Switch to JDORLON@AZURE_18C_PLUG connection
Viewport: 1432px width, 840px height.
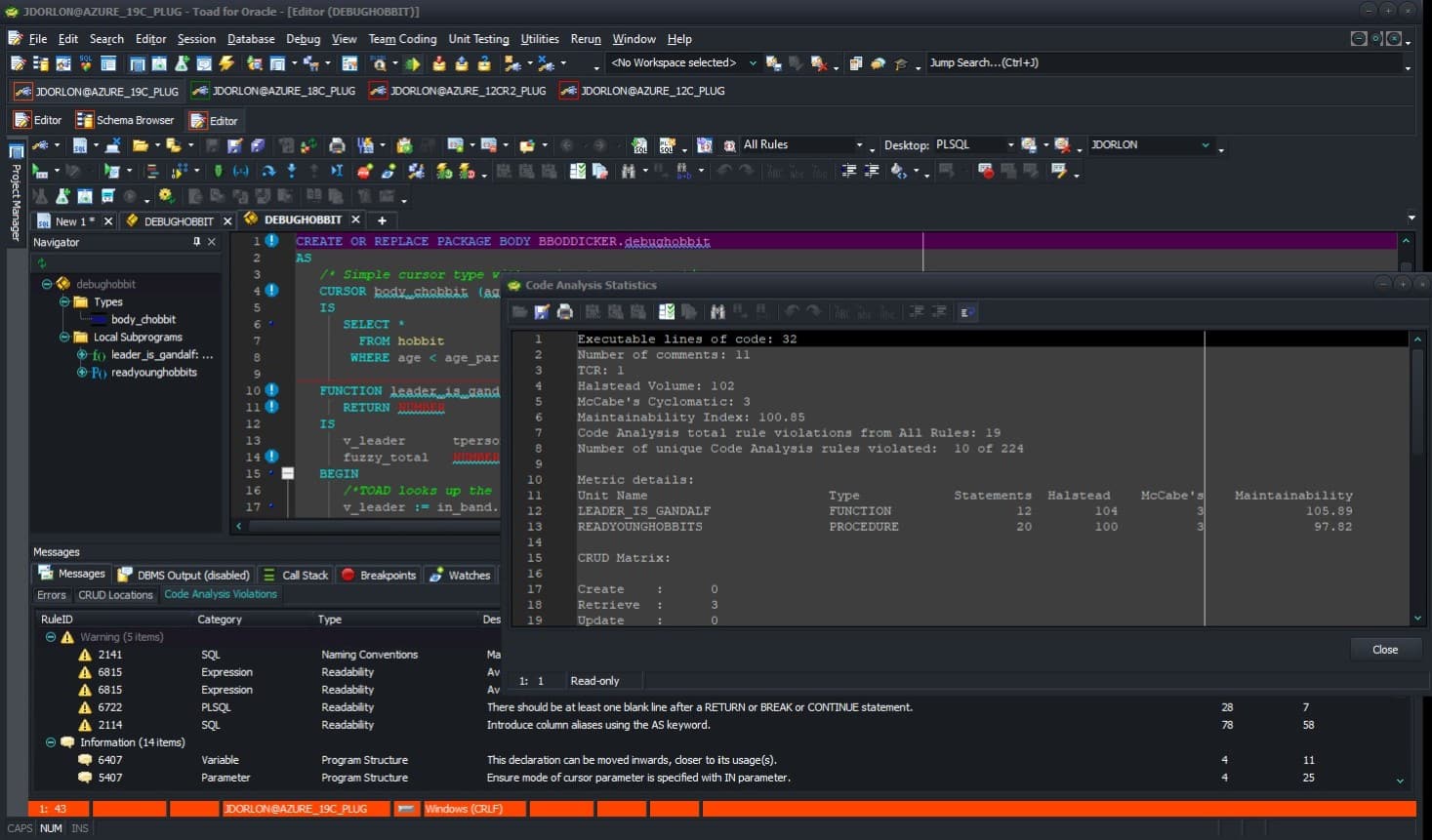tap(274, 91)
